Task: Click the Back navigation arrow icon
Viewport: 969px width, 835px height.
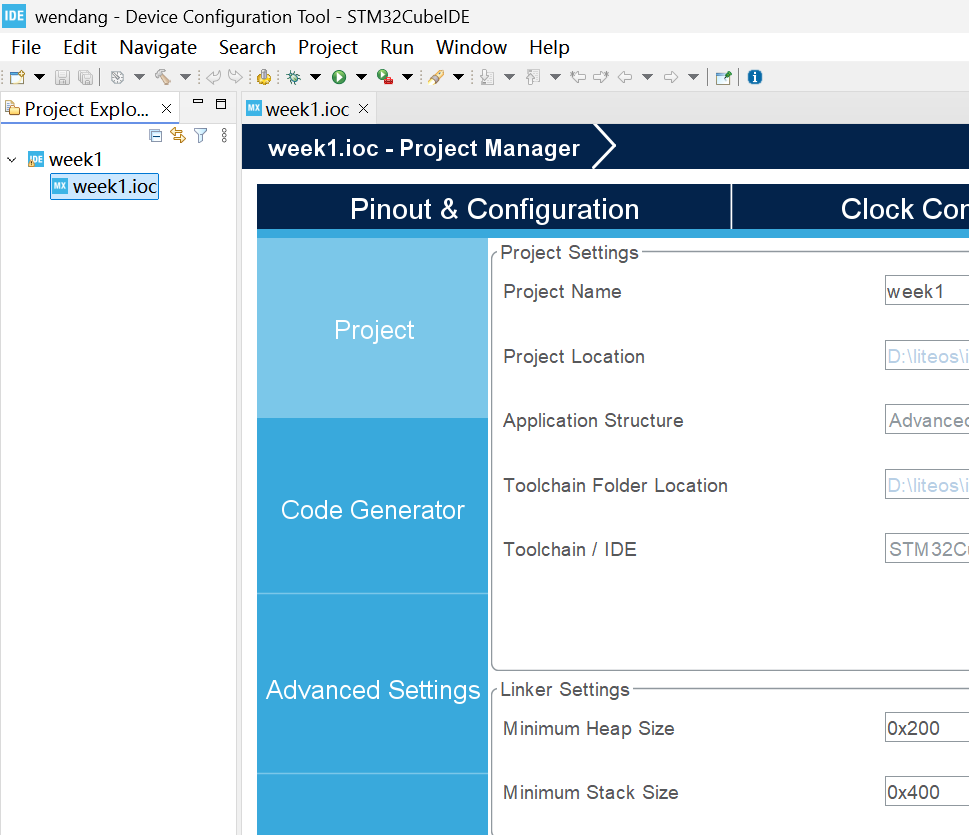Action: click(625, 77)
